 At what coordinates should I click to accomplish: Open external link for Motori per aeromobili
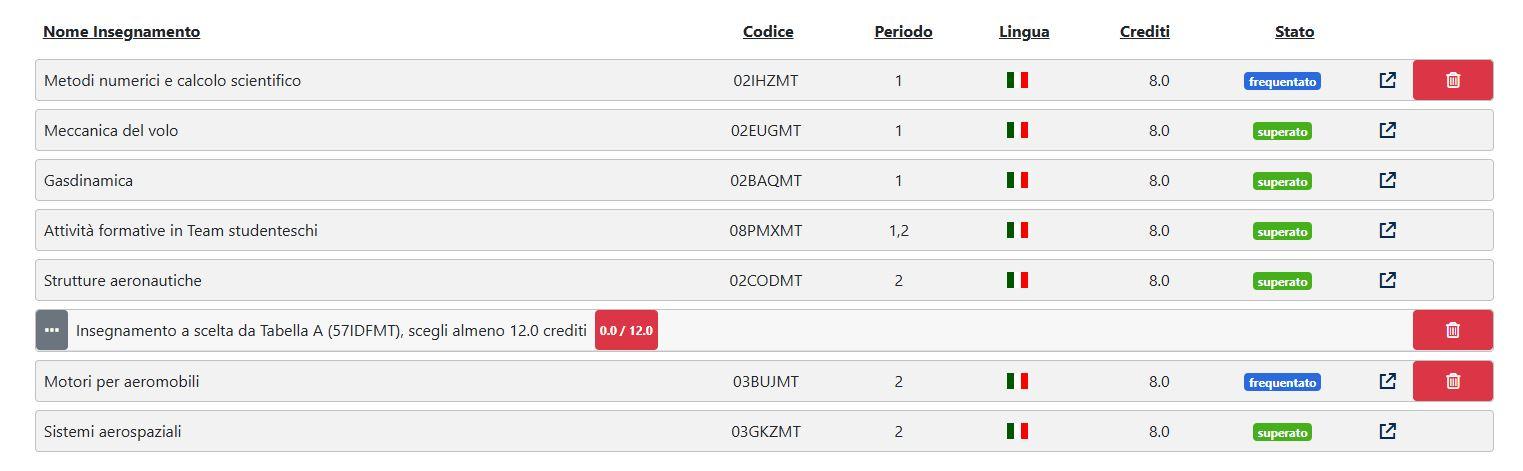1387,381
